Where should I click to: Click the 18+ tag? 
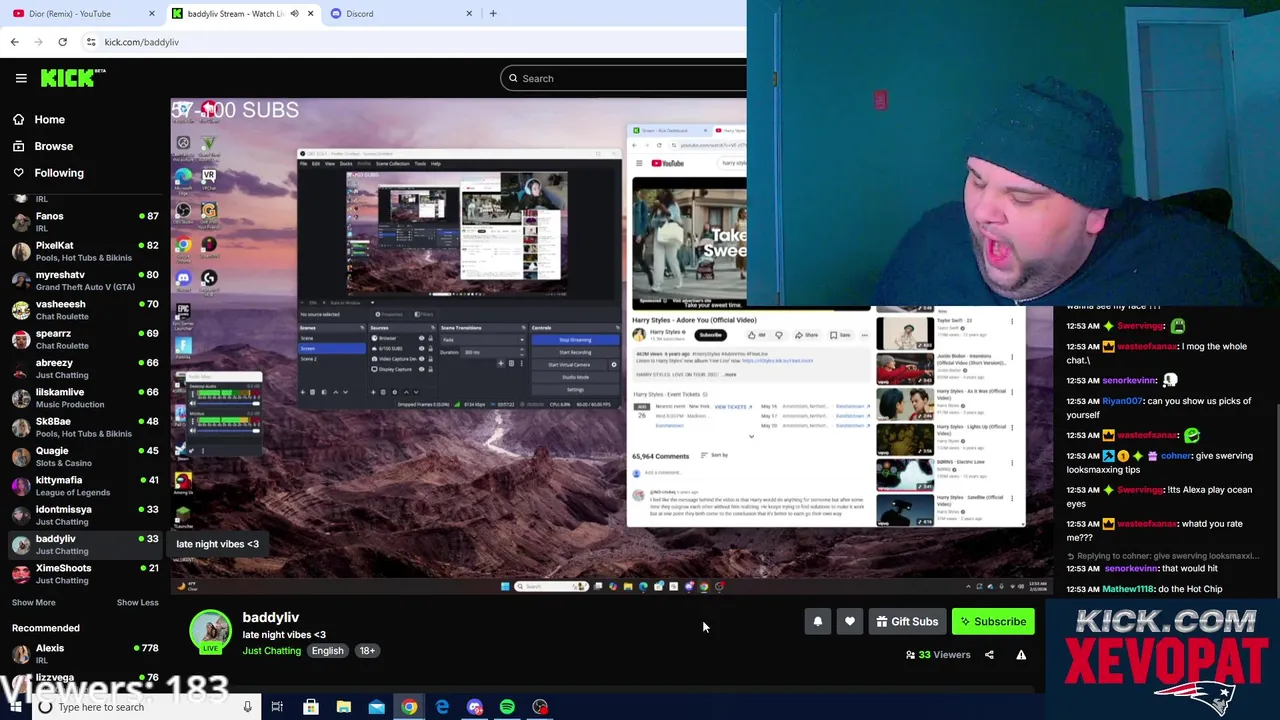[x=367, y=651]
